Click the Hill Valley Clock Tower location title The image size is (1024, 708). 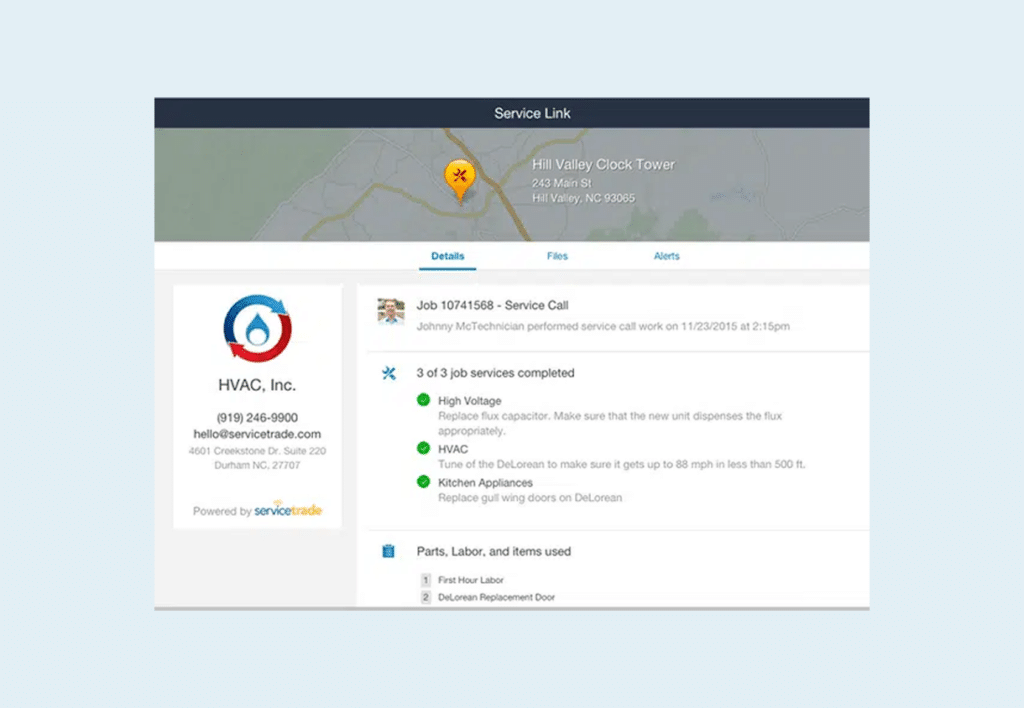click(x=603, y=164)
